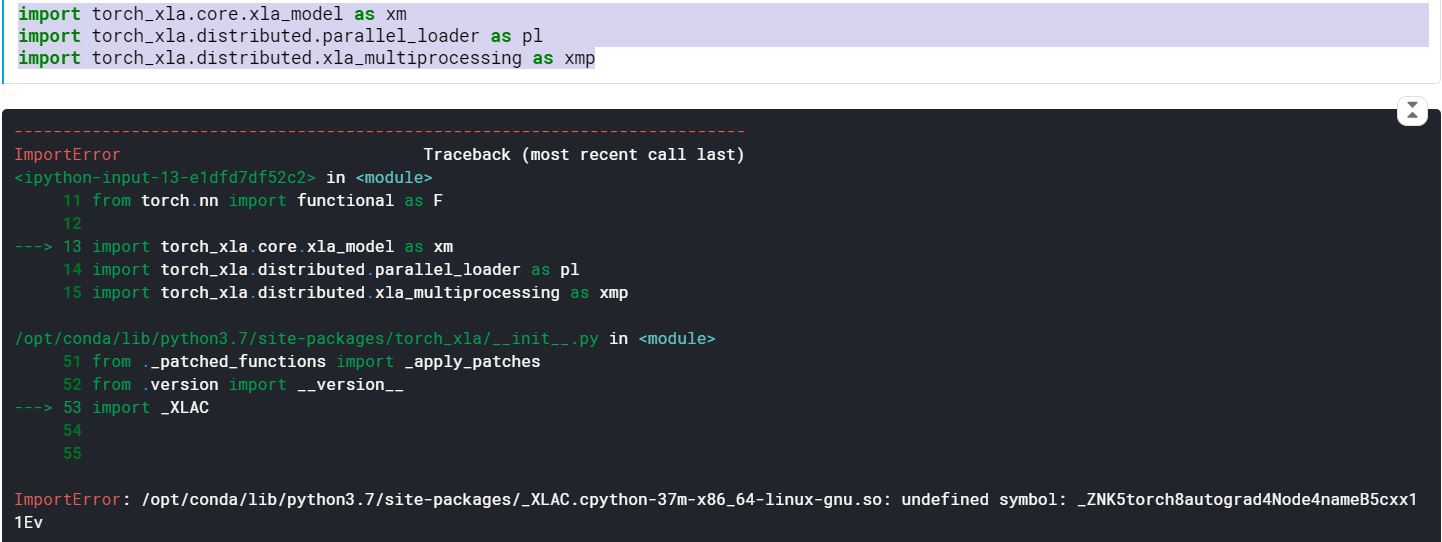Click the ipython-input-13-e1dfd7df52c2 traceback reference

pos(165,178)
